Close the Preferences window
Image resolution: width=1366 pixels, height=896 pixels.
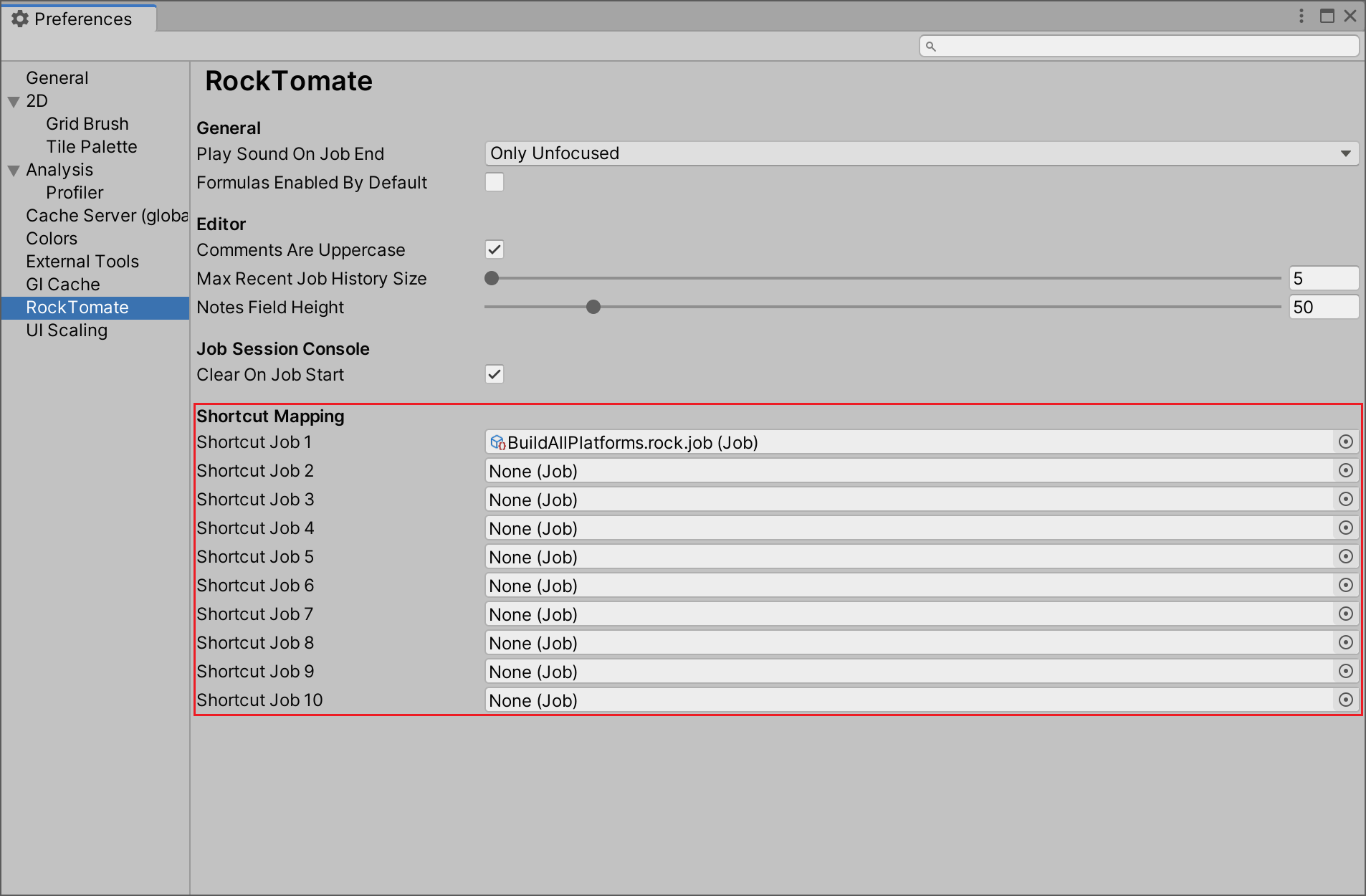click(1350, 16)
